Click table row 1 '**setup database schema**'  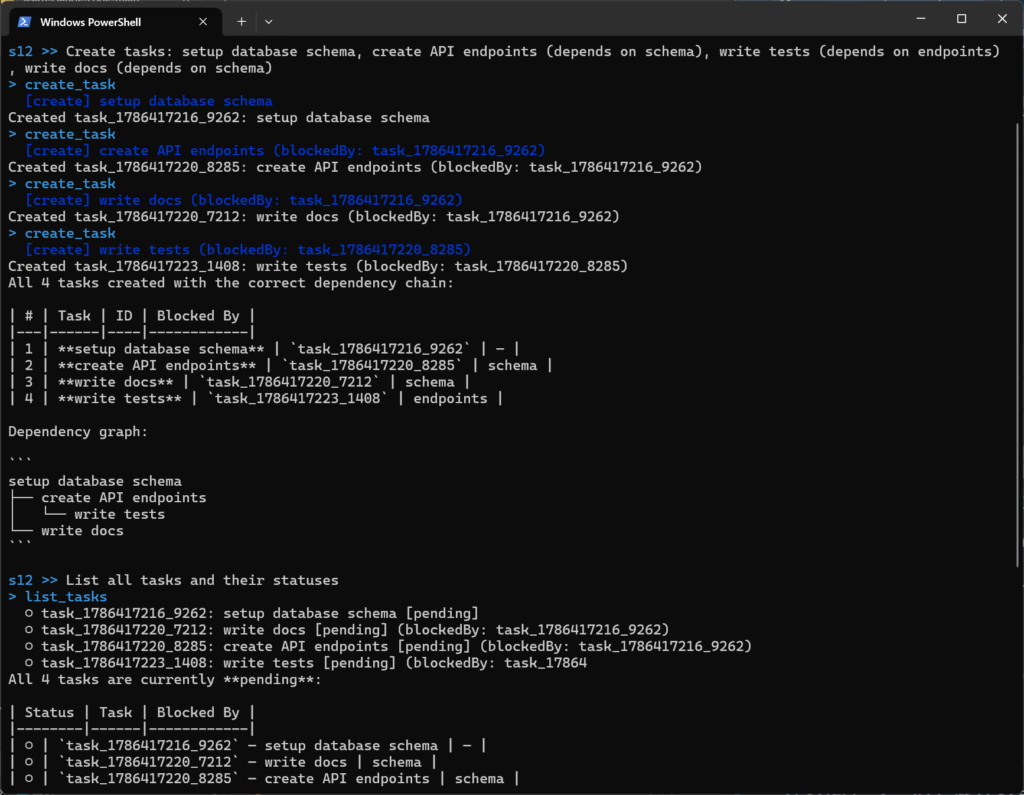click(x=264, y=349)
